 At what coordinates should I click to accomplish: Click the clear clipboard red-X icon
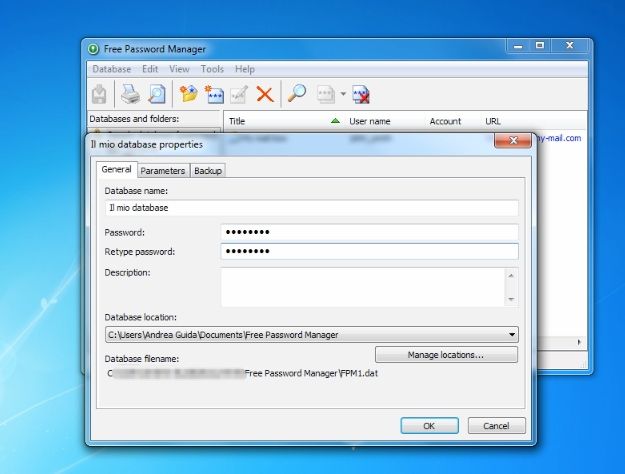[361, 94]
